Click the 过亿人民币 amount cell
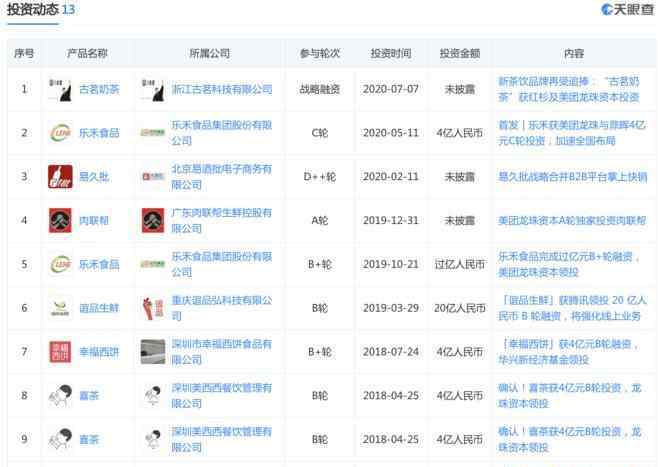Screen dimensions: 660x467 tap(460, 264)
